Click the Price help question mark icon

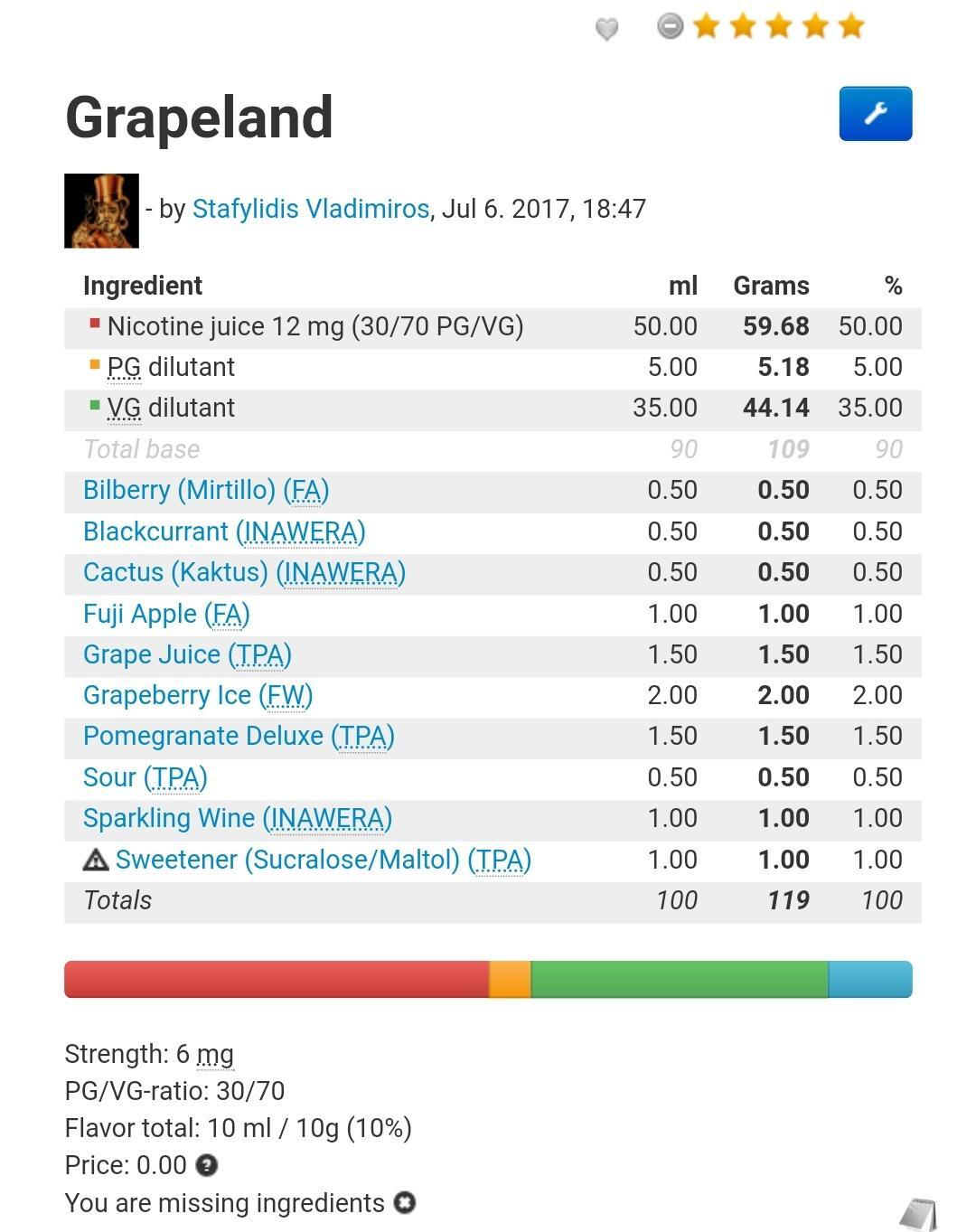[x=207, y=1165]
